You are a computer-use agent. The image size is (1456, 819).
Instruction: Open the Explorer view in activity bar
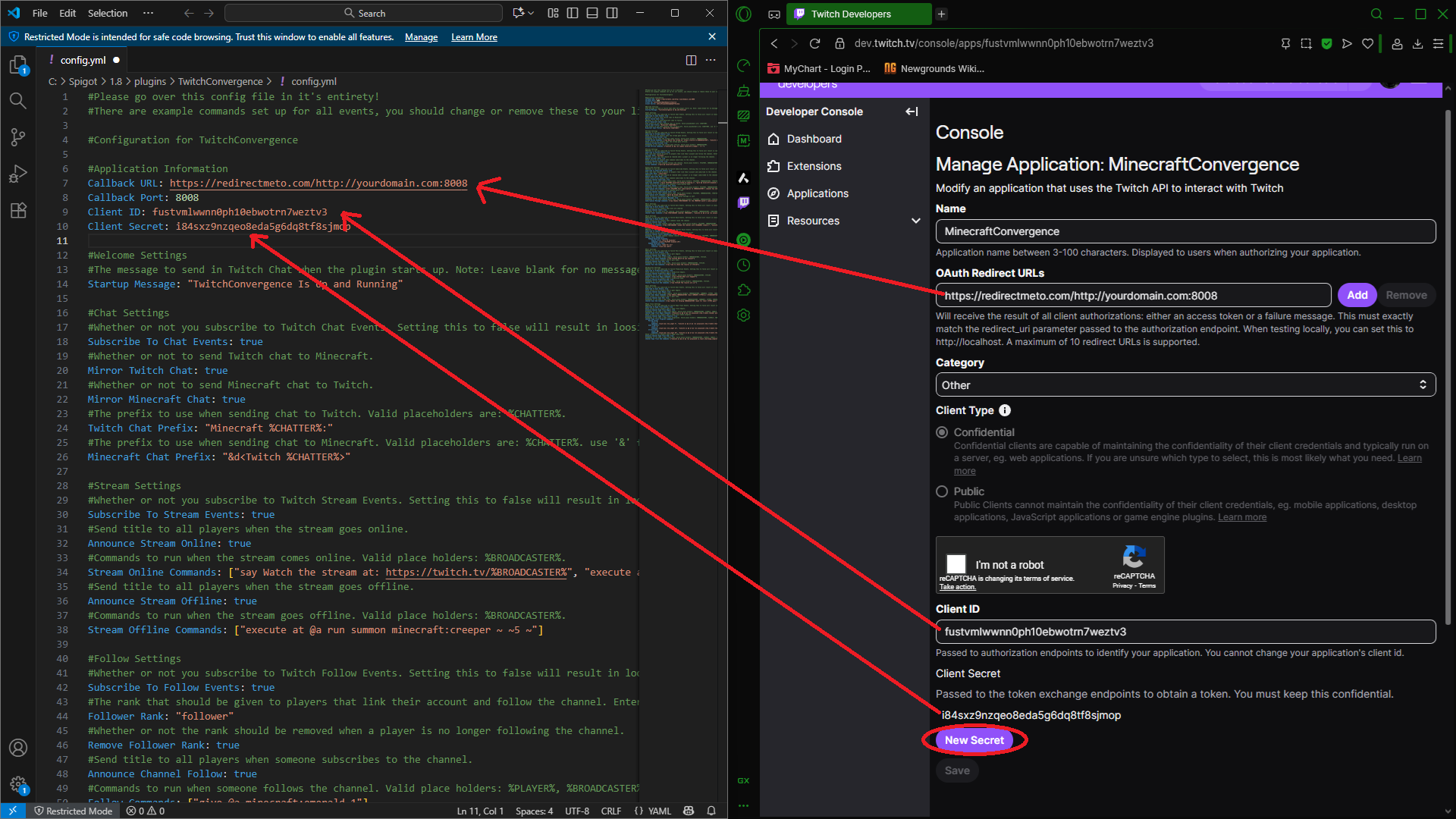[18, 65]
